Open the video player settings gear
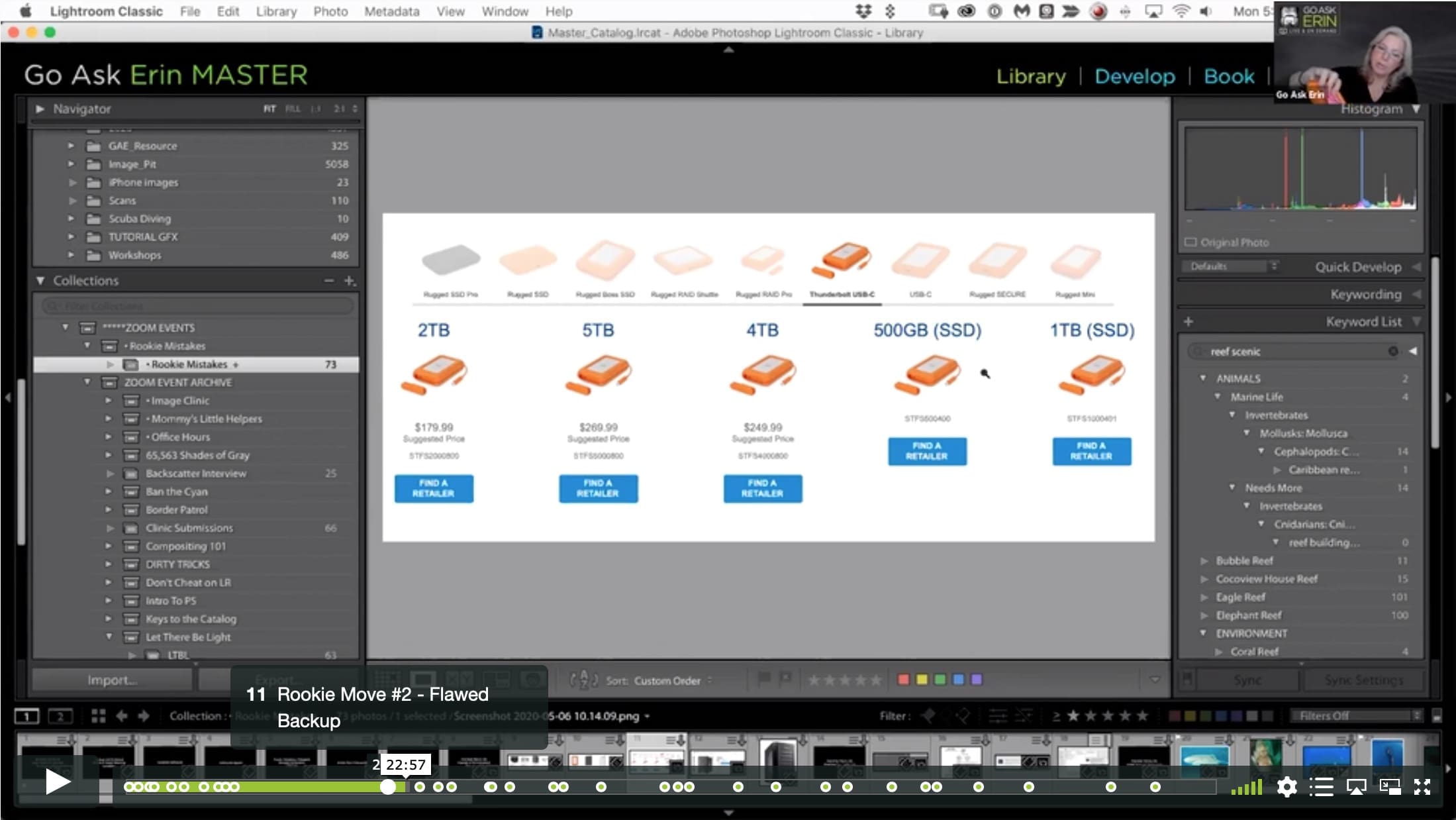1456x820 pixels. [x=1286, y=787]
